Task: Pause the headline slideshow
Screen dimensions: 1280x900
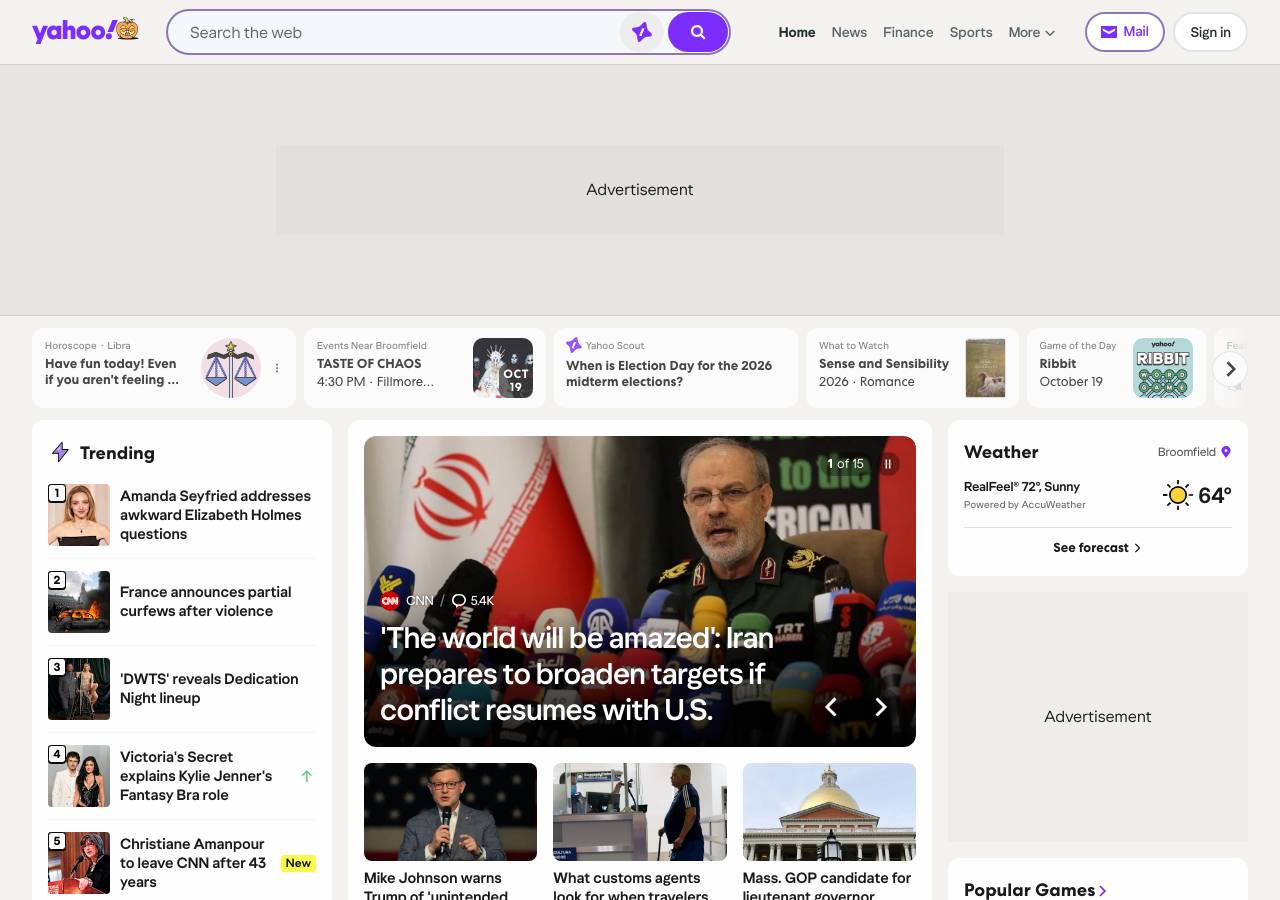Action: tap(887, 464)
